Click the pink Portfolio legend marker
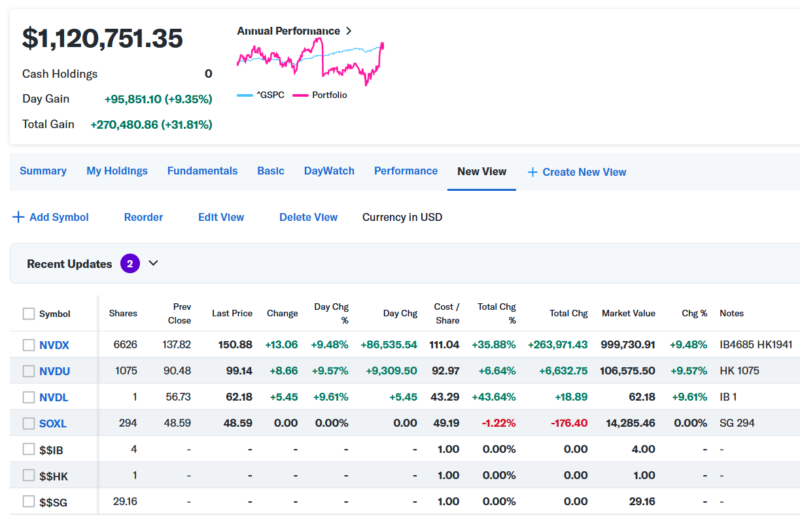This screenshot has width=800, height=515. point(300,95)
